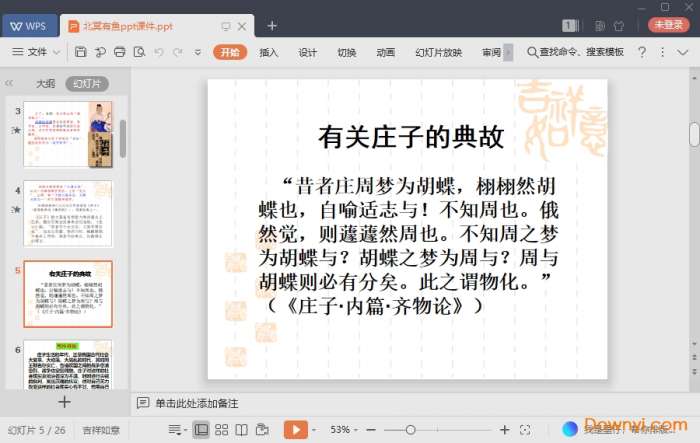Select slide 4 thumbnail

pyautogui.click(x=68, y=213)
